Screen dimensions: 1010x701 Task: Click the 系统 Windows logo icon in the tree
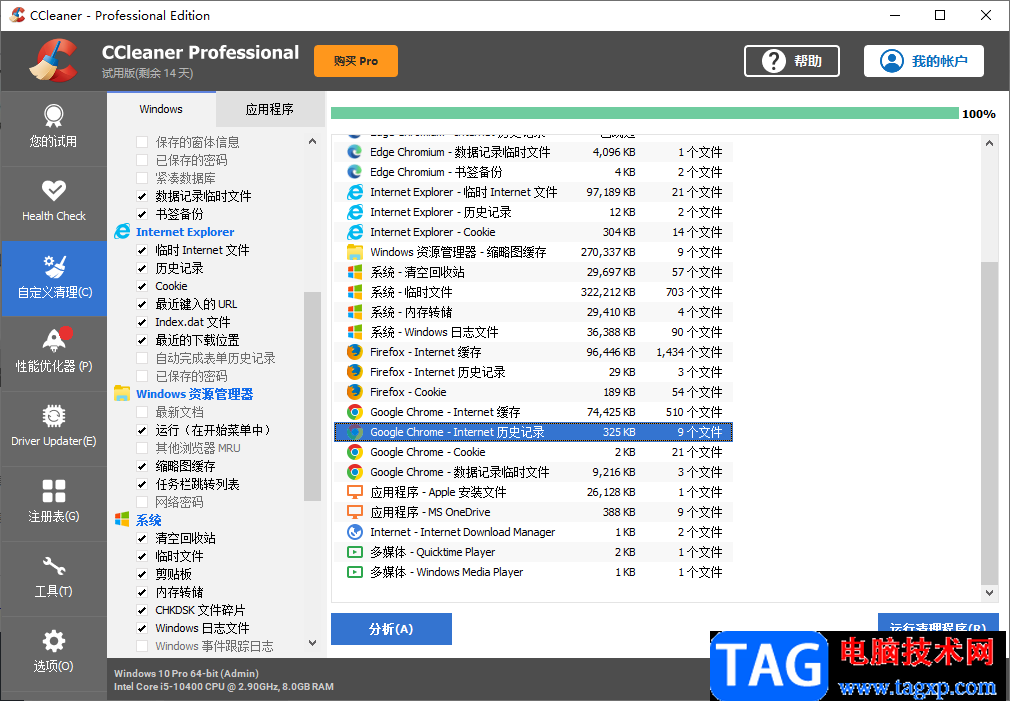click(122, 520)
